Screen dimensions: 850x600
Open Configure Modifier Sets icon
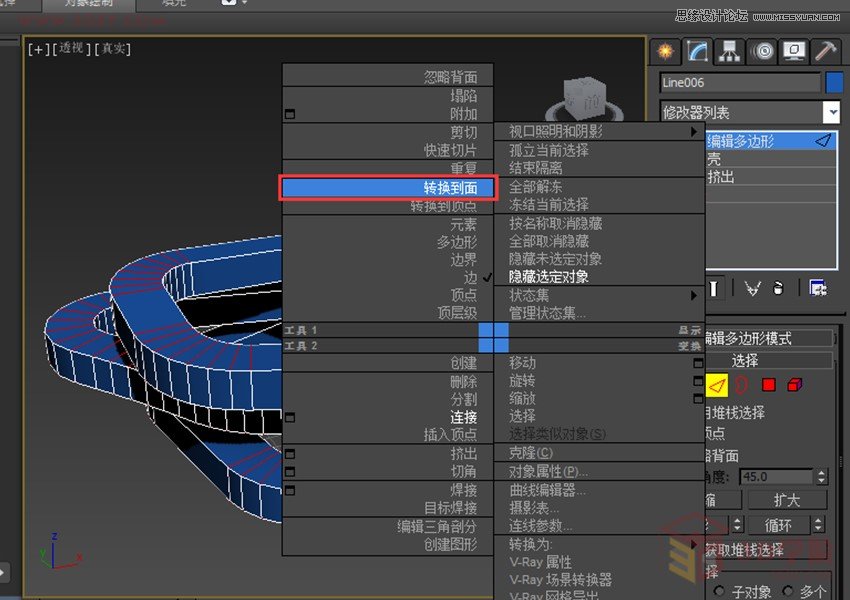[818, 288]
